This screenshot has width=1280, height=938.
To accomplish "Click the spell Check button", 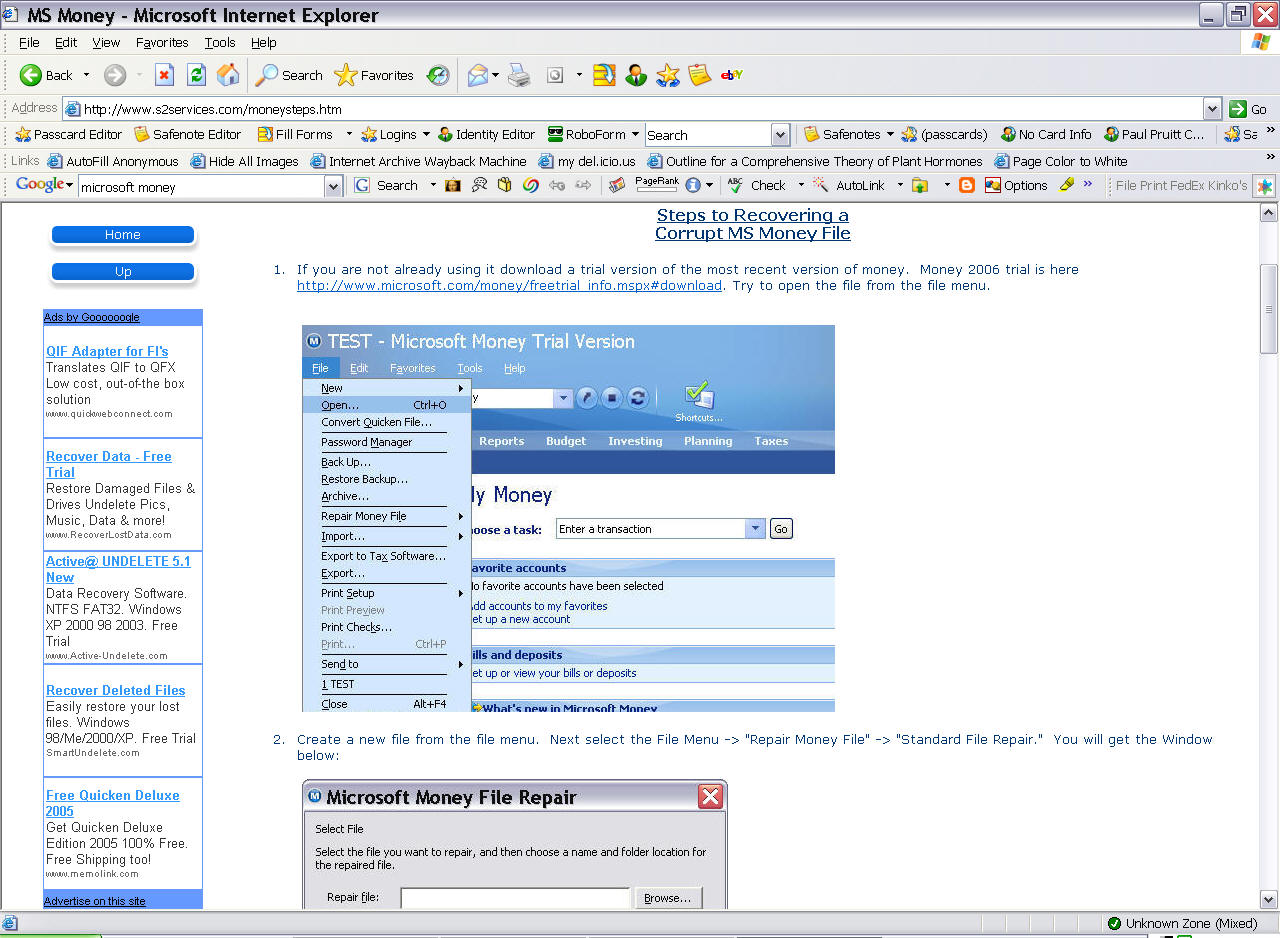I will 758,185.
